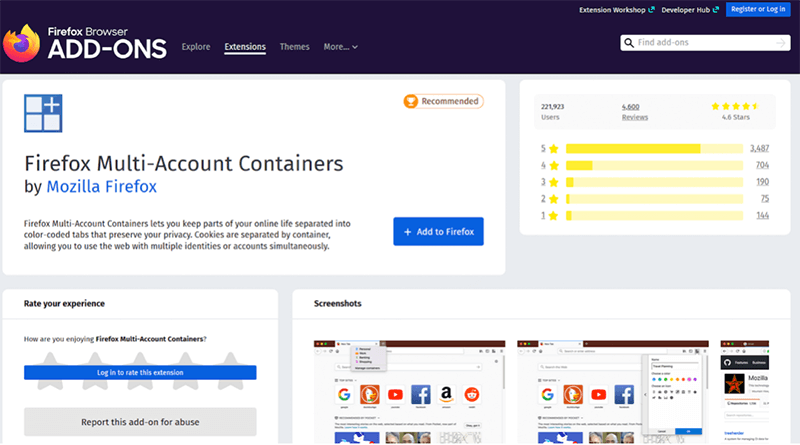Click the star icon in 2-star row
Image resolution: width=800 pixels, height=445 pixels.
[x=554, y=199]
